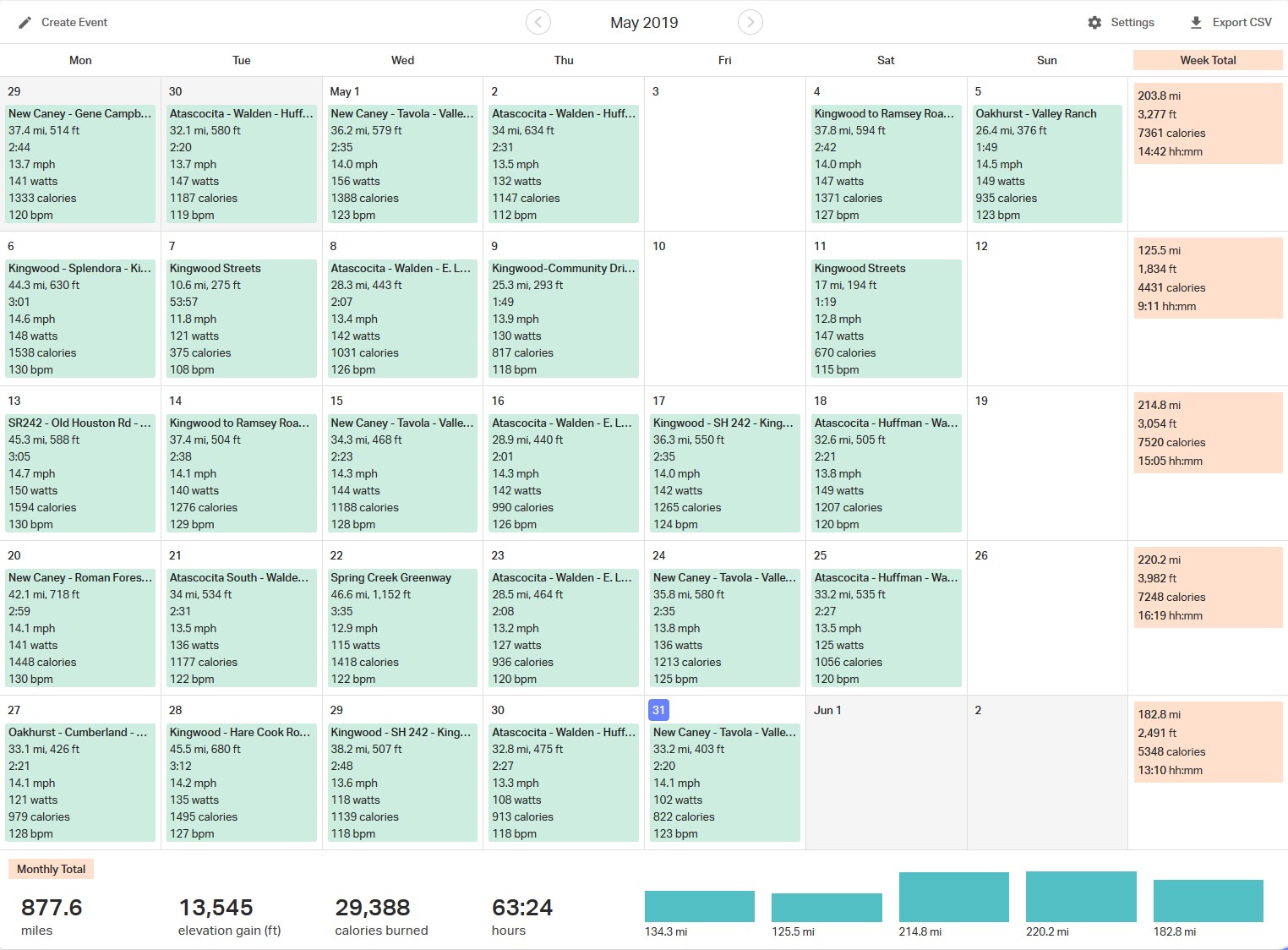
Task: Click the May 2019 month title
Action: [644, 23]
